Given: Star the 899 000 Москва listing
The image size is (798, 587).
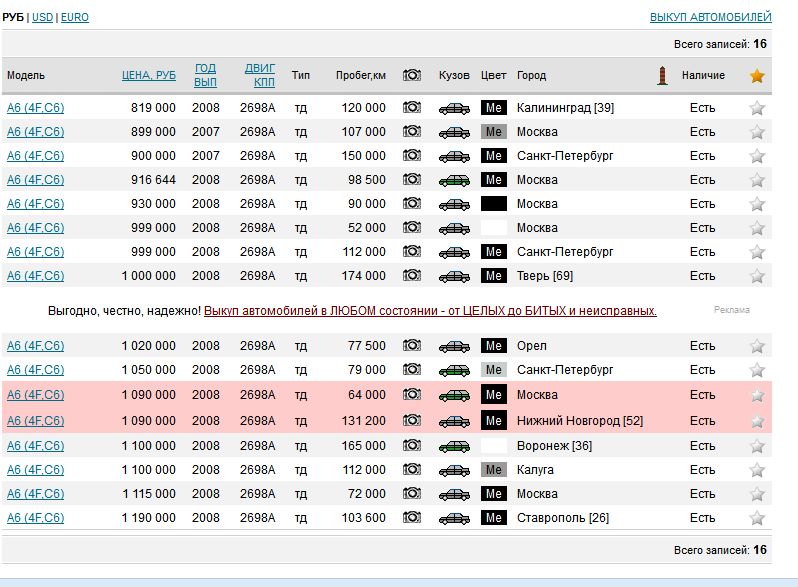Looking at the screenshot, I should 757,132.
